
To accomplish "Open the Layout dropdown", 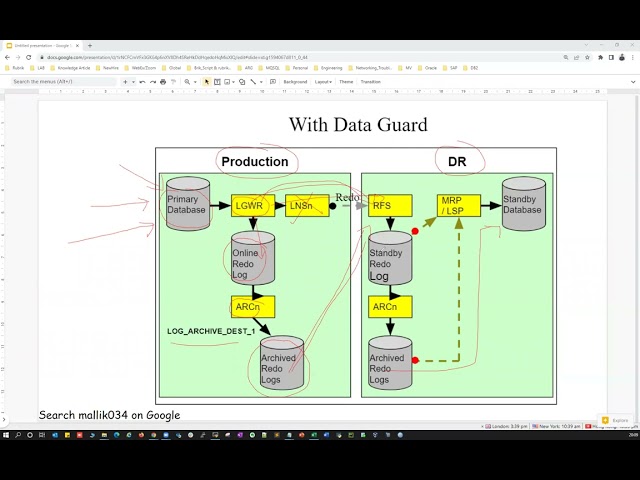I will pyautogui.click(x=323, y=82).
